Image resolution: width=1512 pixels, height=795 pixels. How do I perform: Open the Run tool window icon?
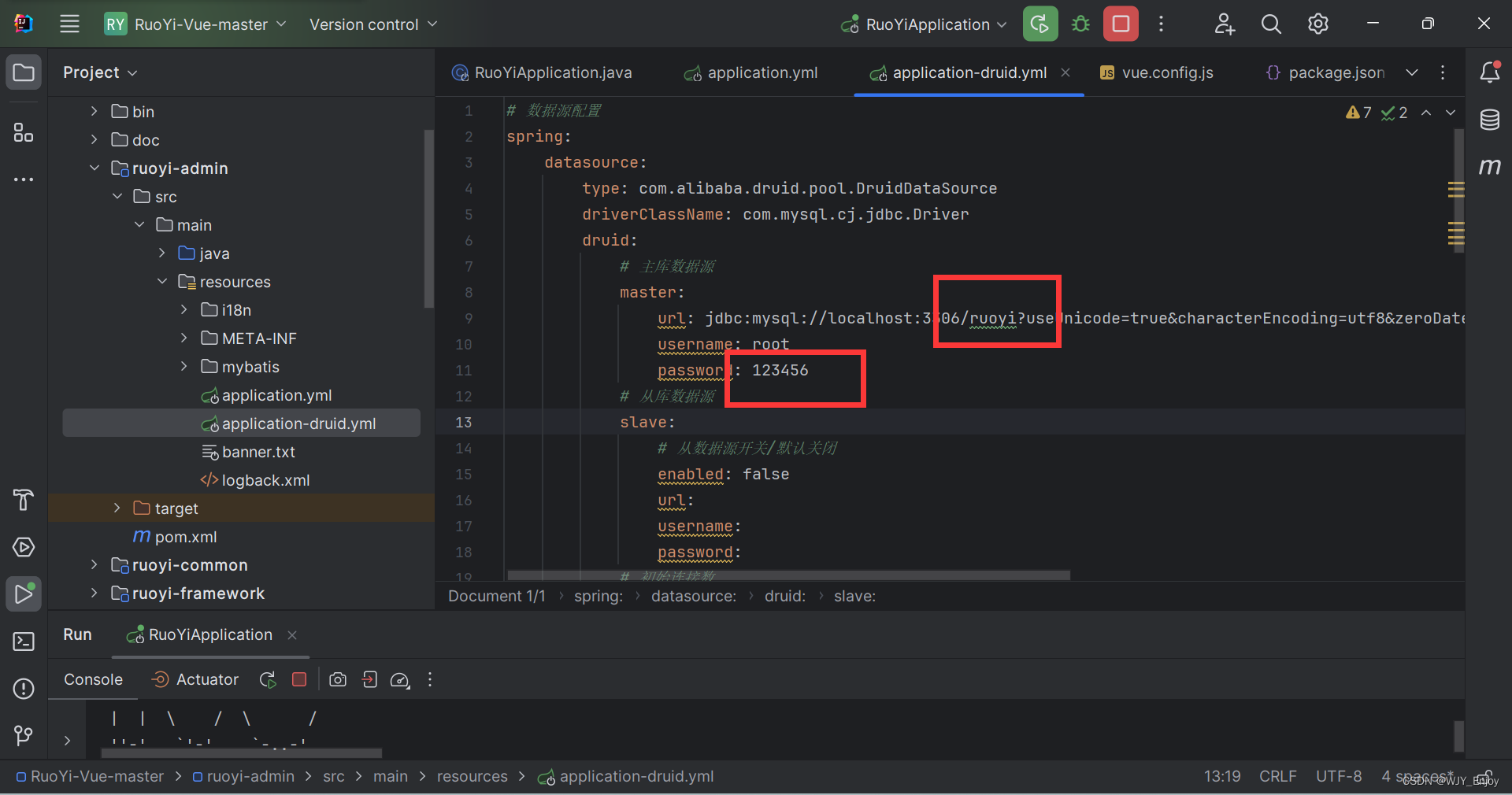tap(24, 593)
